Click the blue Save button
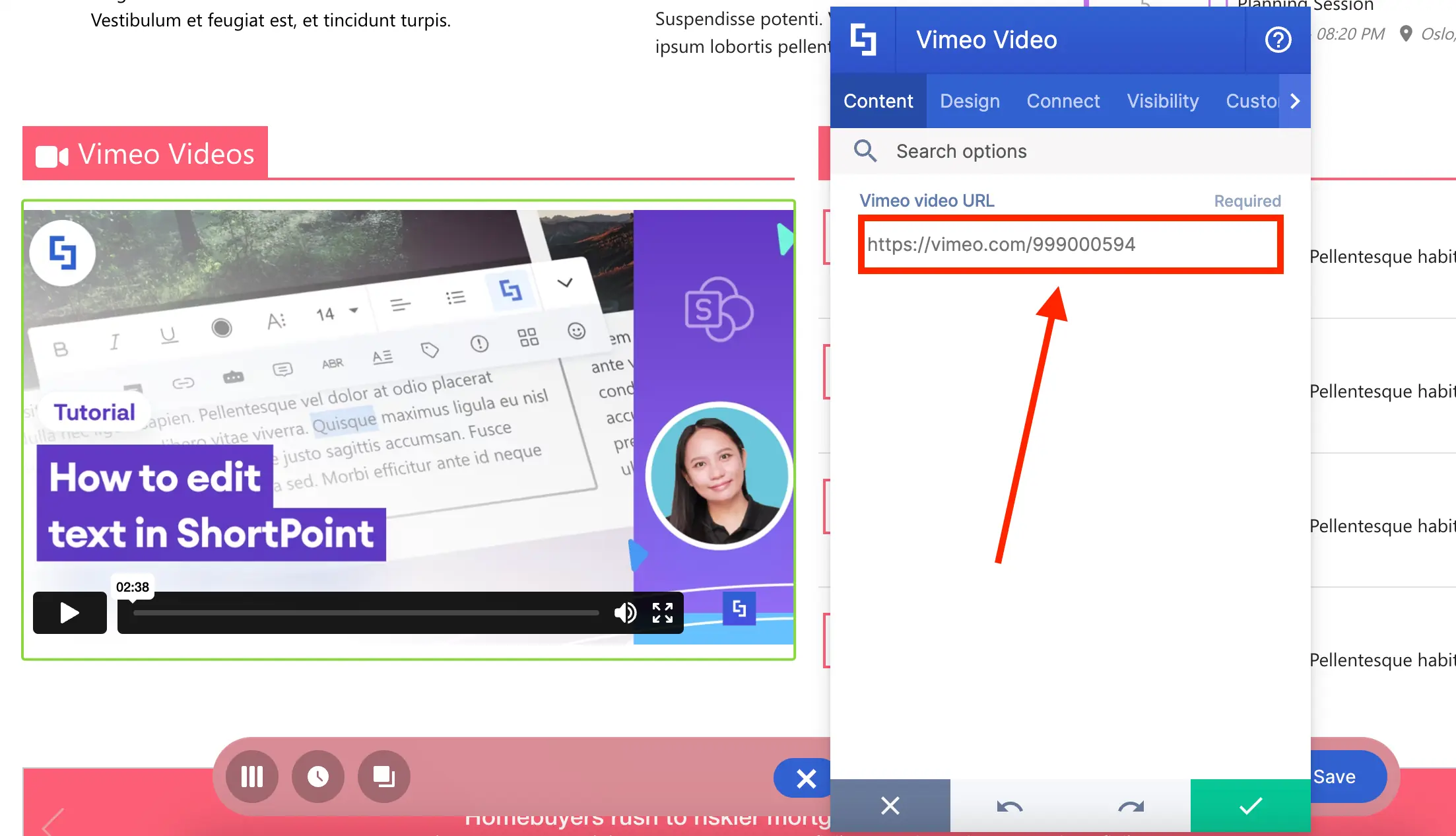This screenshot has height=836, width=1456. point(1346,777)
